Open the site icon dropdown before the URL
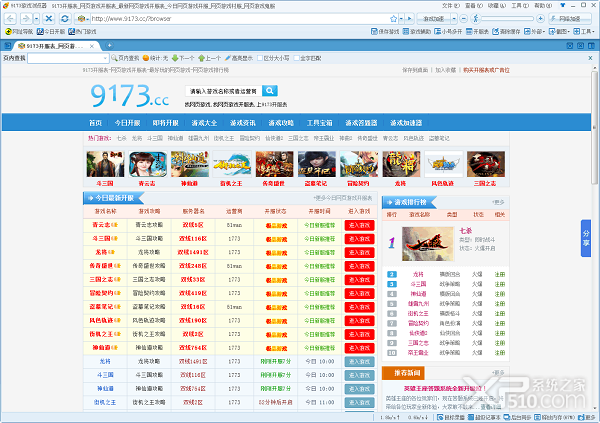 [88, 18]
